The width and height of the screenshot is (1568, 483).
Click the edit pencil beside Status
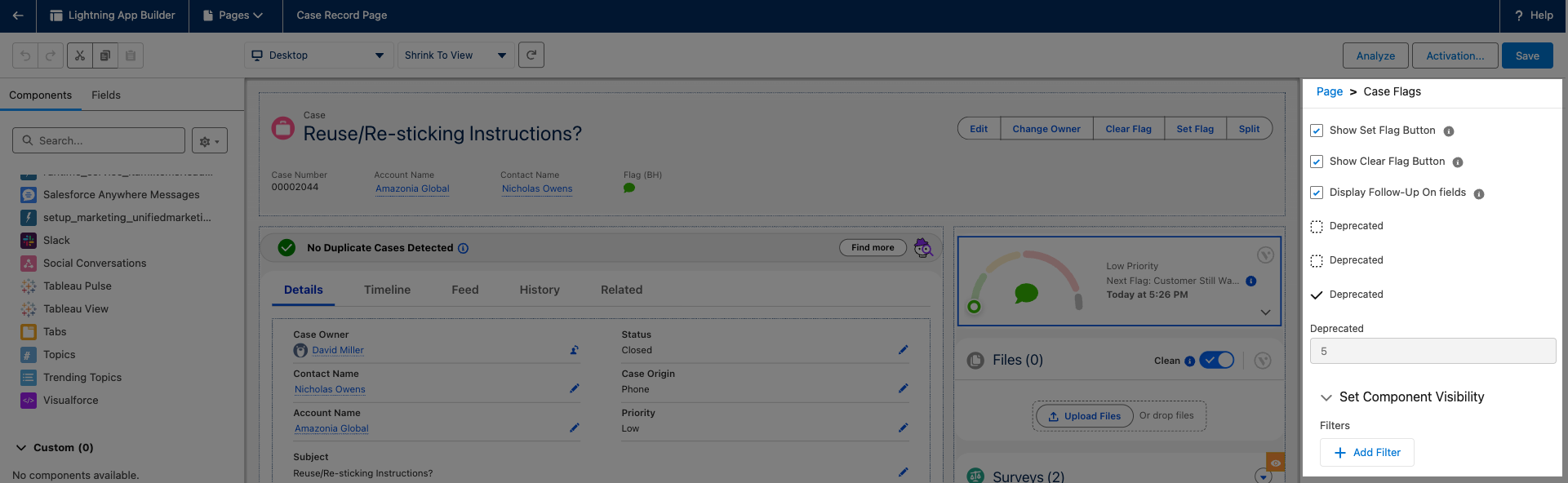904,350
